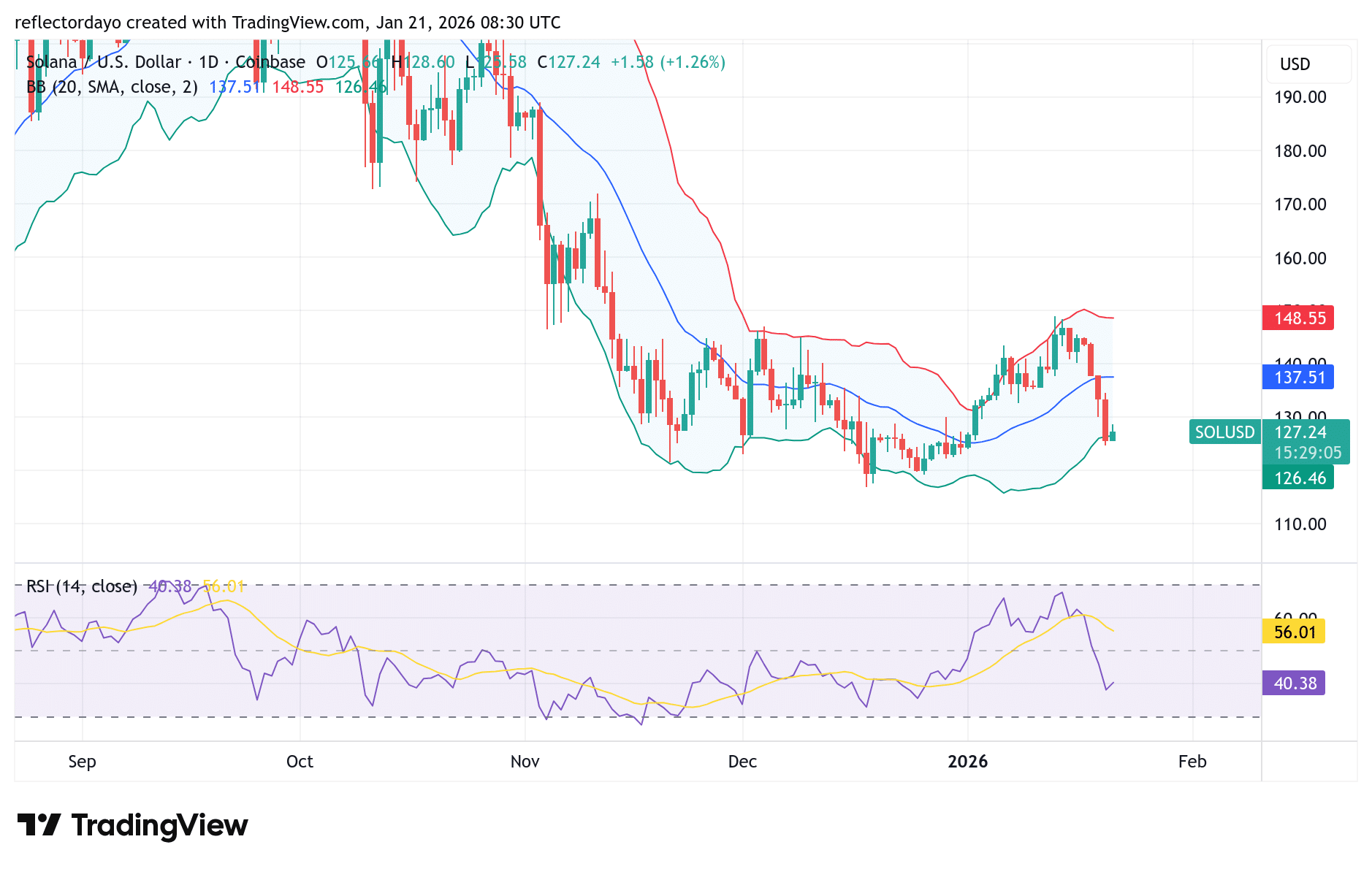This screenshot has height=869, width=1372.
Task: Select the yellow RSI average label 56.01
Action: click(1293, 632)
